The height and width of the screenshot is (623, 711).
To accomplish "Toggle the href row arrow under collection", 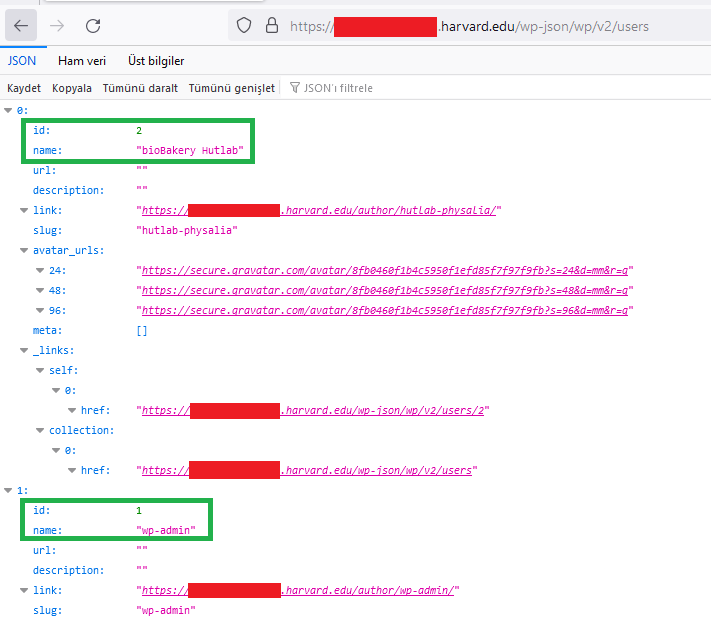I will click(x=72, y=470).
